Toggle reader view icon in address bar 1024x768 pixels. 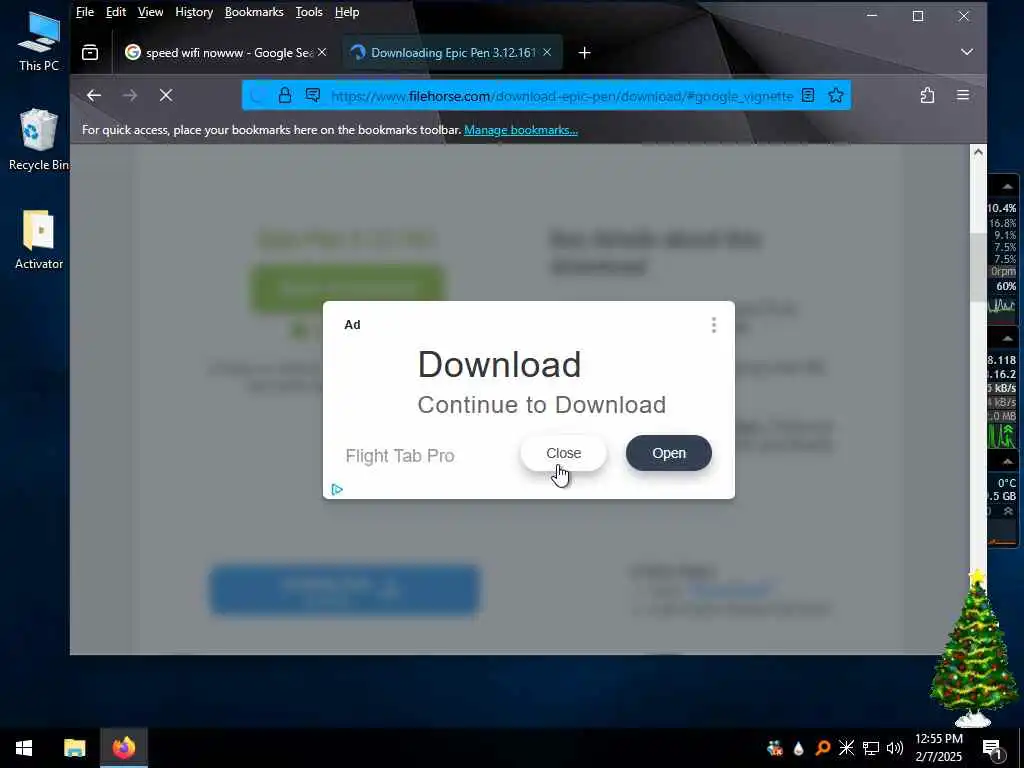click(x=808, y=96)
